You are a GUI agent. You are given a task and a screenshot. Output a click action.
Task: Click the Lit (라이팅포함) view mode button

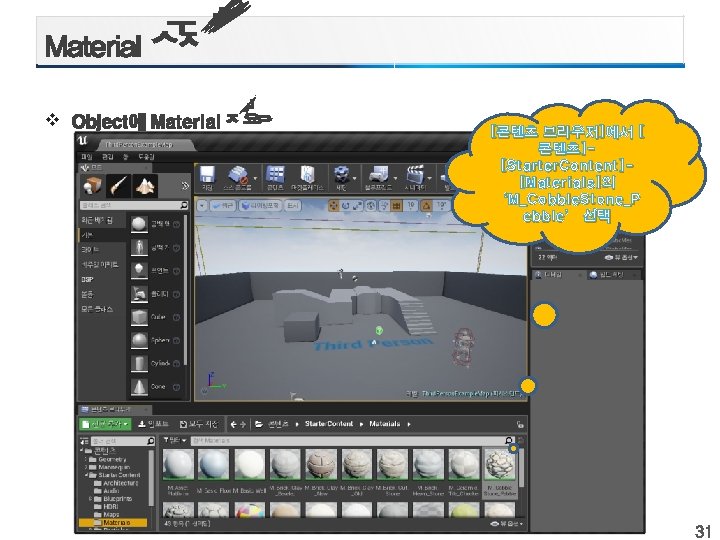point(261,206)
